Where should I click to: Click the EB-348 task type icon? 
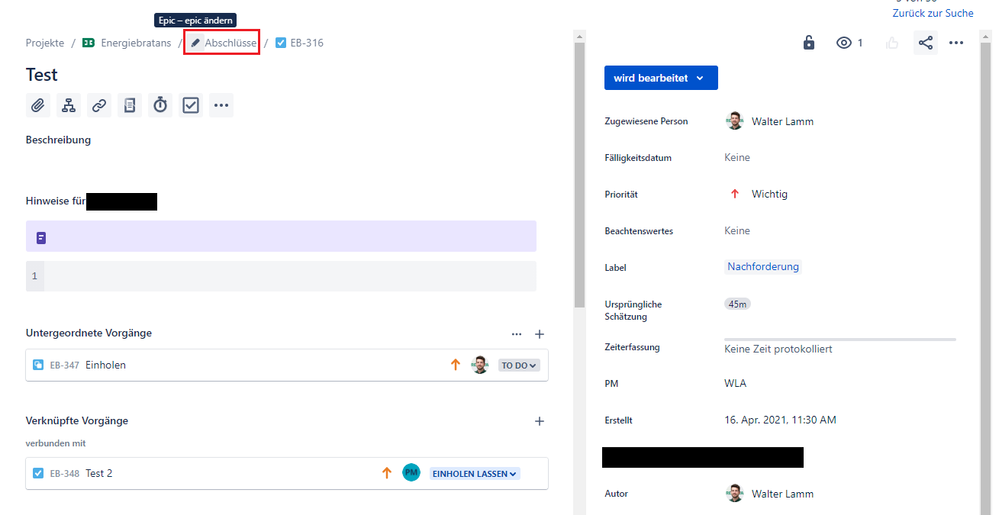[38, 474]
